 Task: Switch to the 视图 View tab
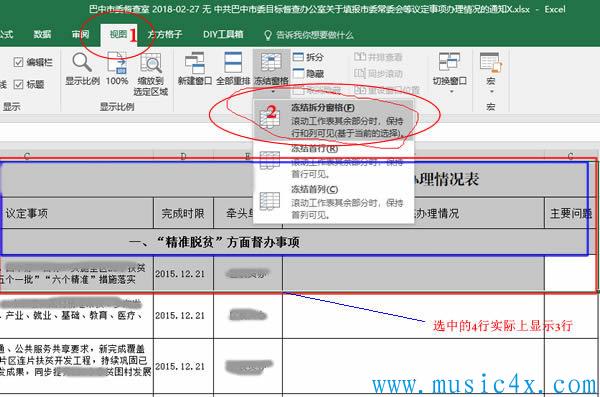(118, 35)
